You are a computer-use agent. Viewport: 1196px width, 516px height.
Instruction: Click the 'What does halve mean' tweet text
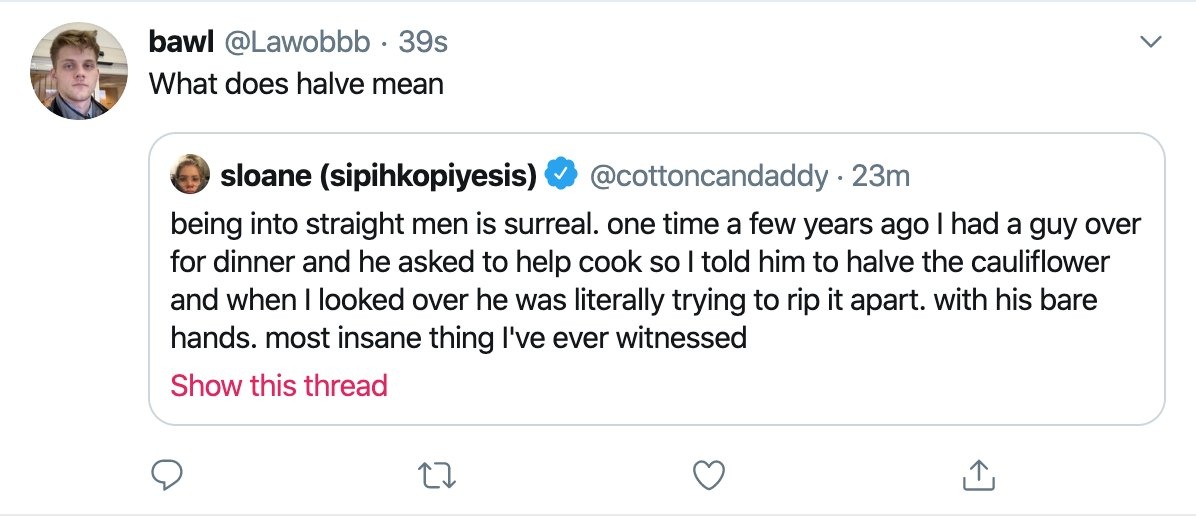point(296,83)
